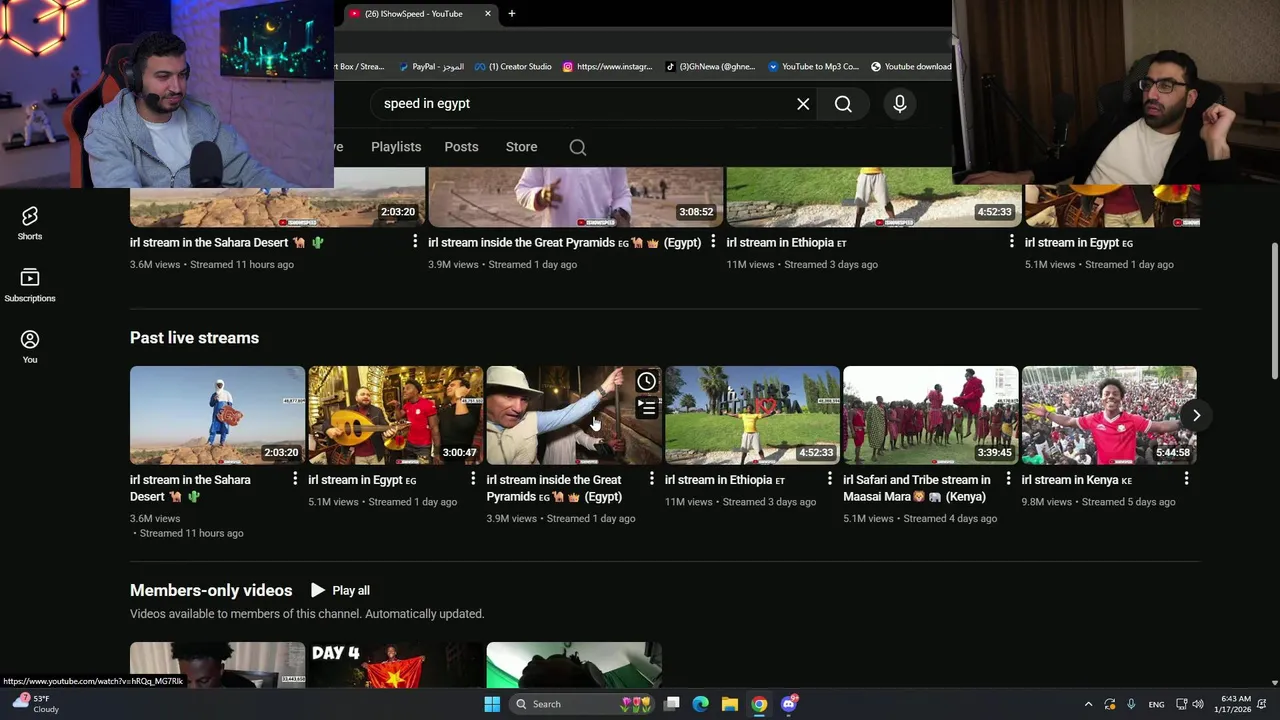Viewport: 1280px width, 720px height.
Task: Select the IShowSpeed - YouTube browser tab
Action: pos(421,13)
